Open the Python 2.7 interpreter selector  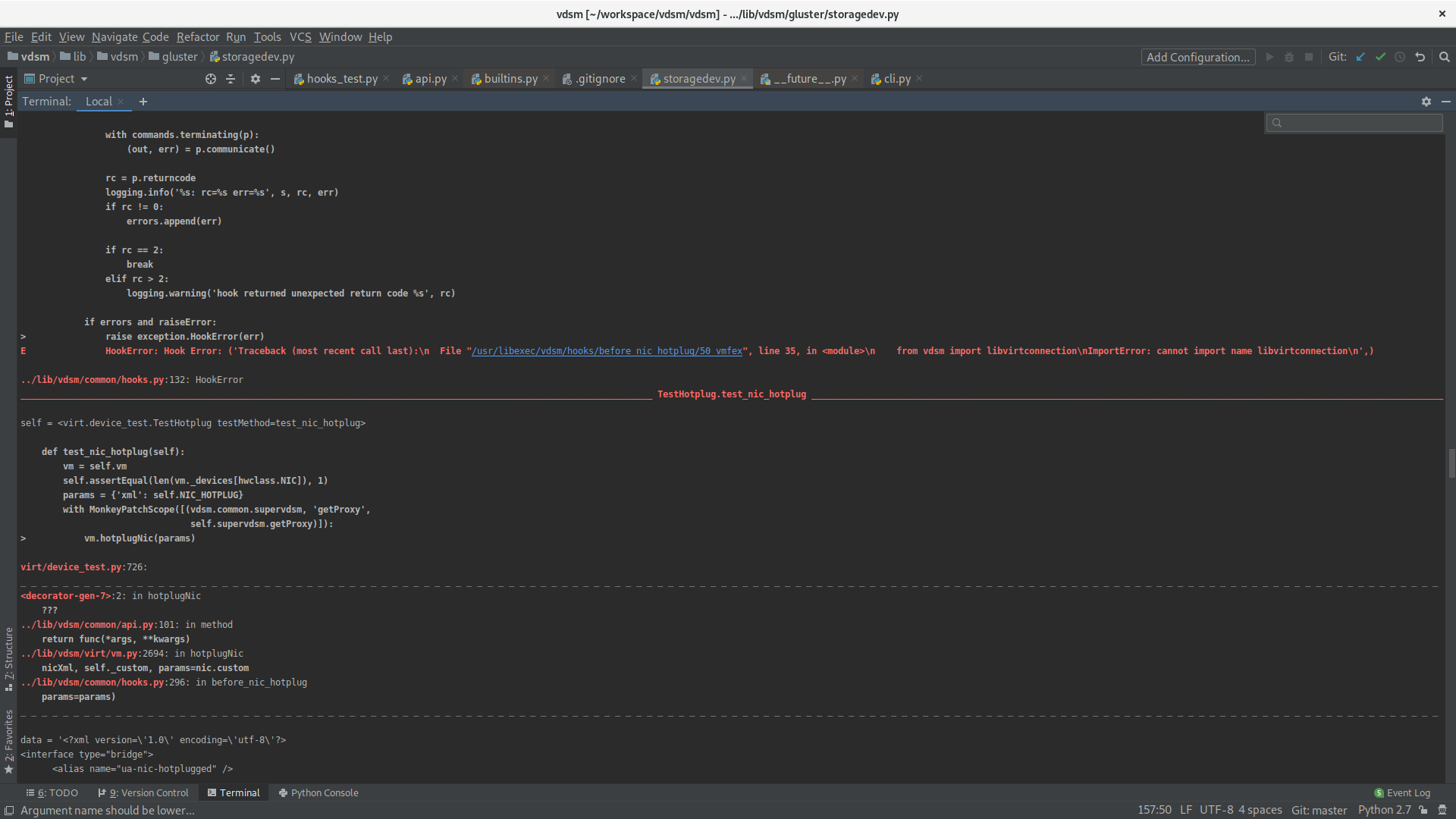coord(1384,810)
